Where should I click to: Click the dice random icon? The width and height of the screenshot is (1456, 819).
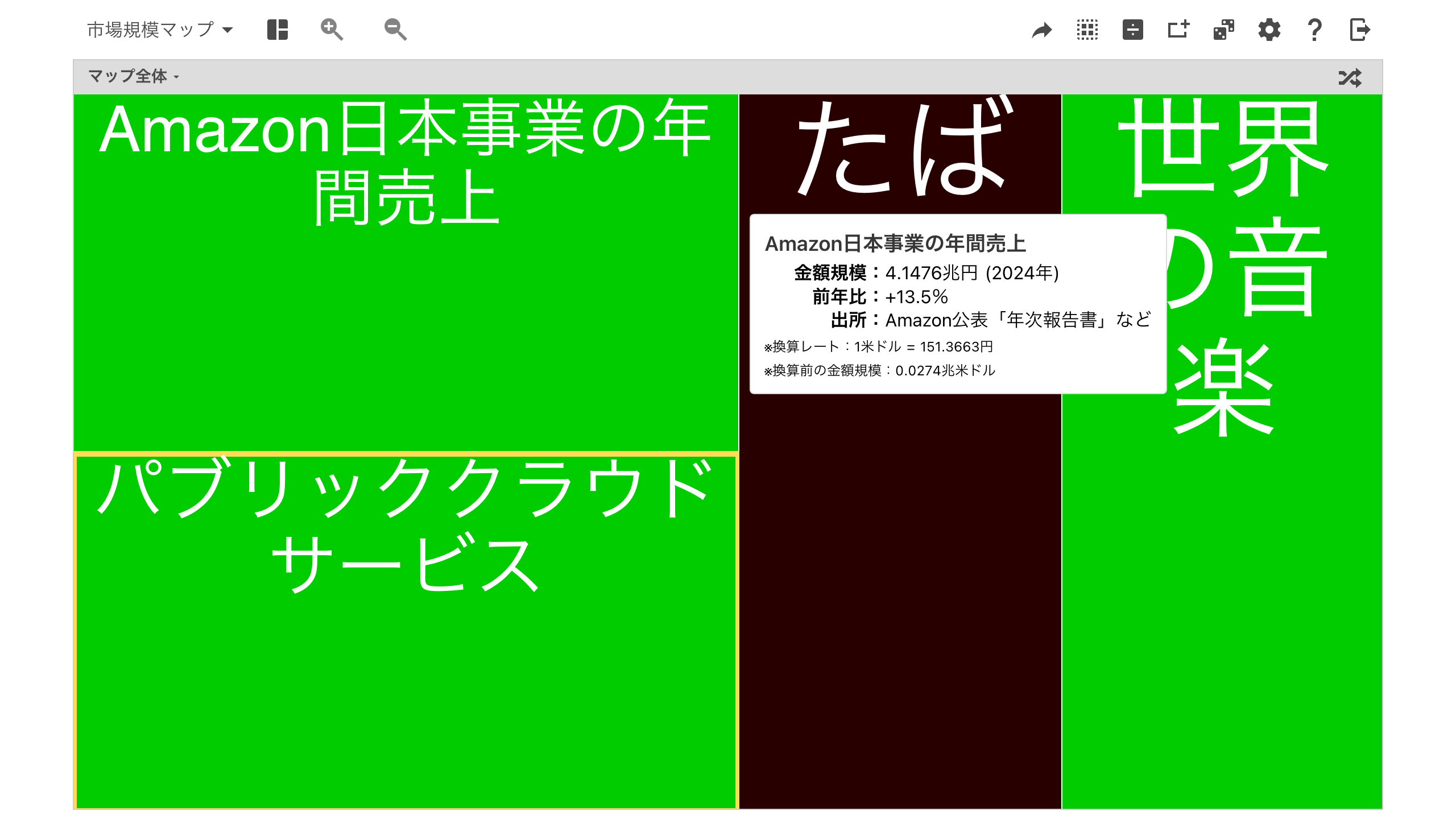[1224, 30]
